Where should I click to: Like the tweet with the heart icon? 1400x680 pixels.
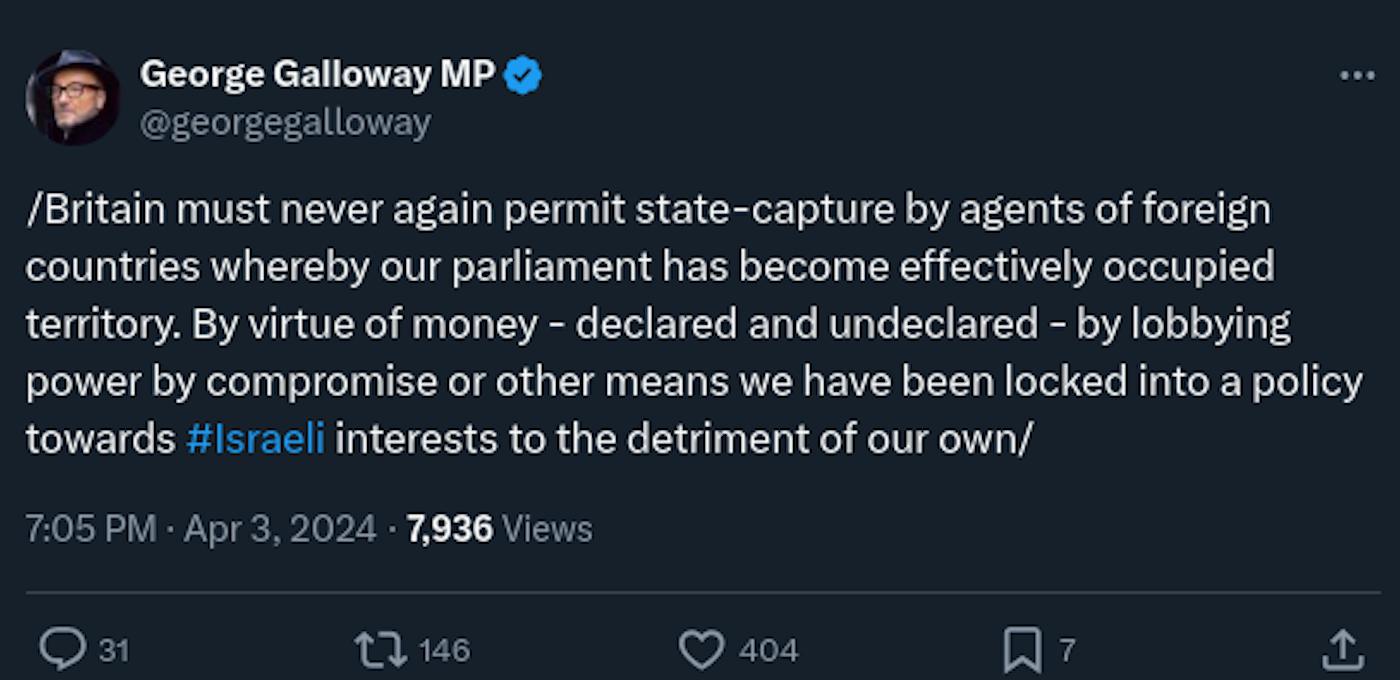pos(701,650)
